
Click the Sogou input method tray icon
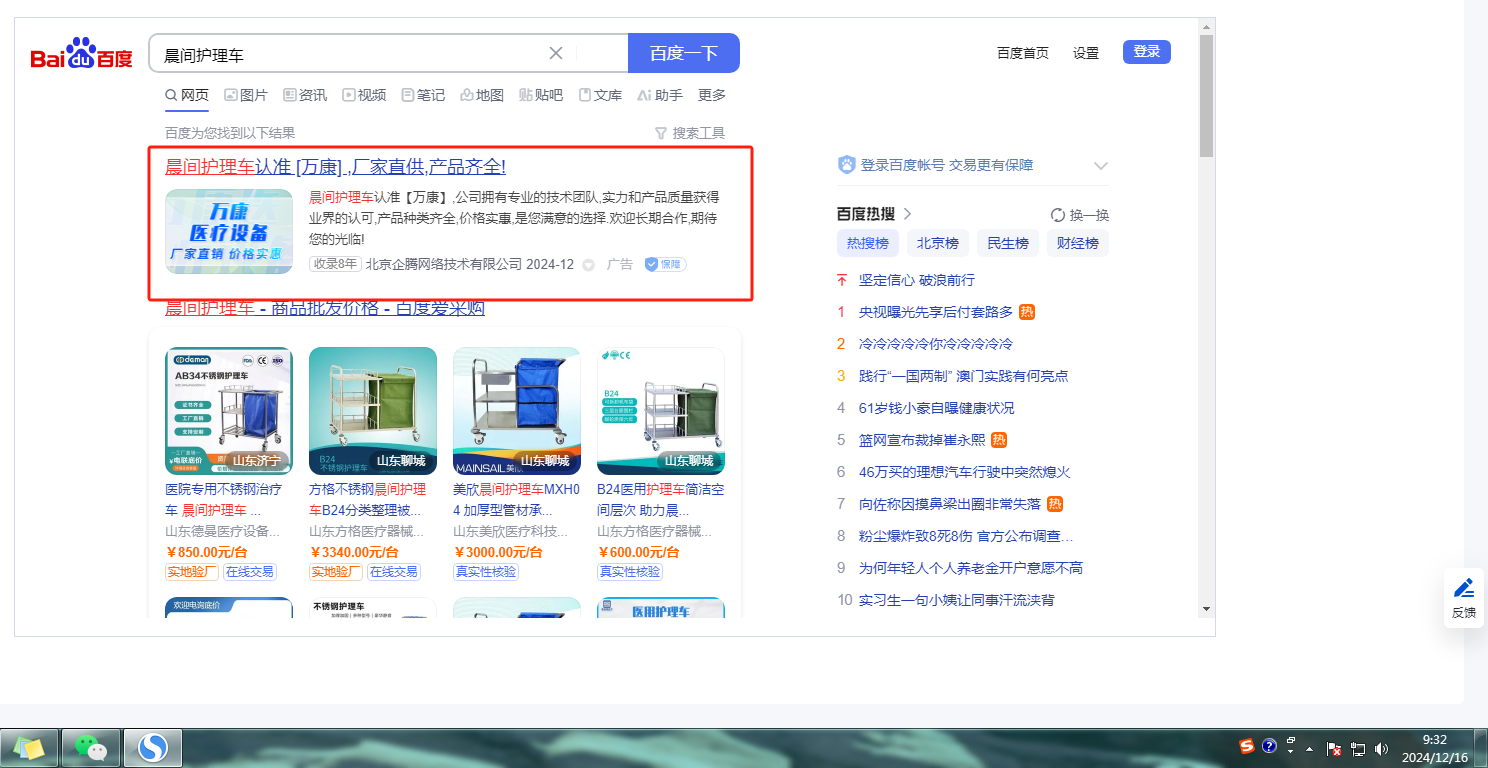tap(1247, 746)
